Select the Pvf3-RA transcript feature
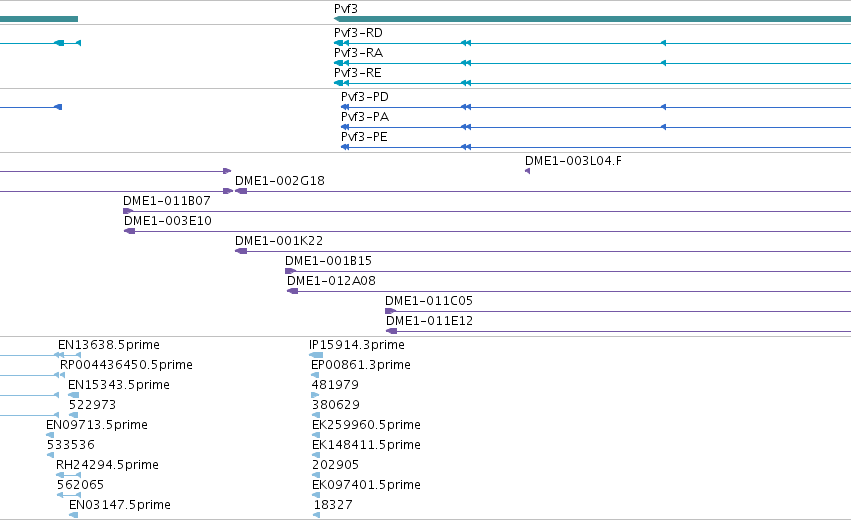This screenshot has width=851, height=520. pos(592,63)
